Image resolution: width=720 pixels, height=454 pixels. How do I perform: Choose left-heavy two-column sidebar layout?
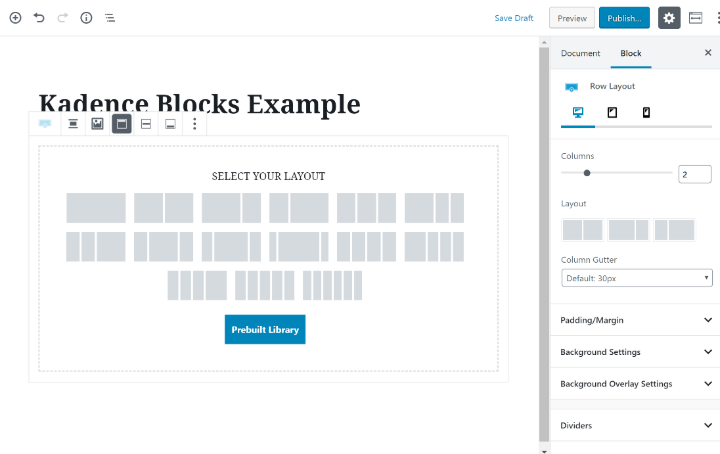coord(629,230)
